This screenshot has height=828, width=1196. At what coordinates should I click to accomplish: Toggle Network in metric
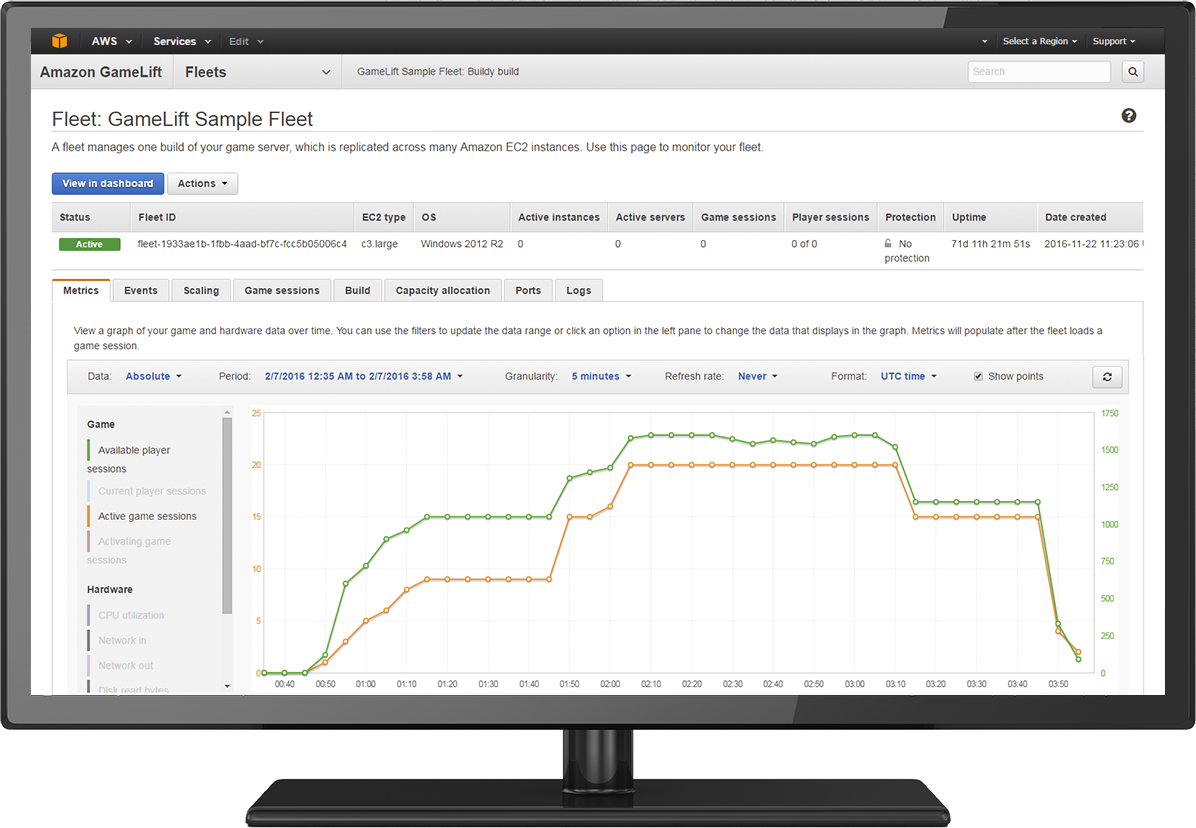117,640
